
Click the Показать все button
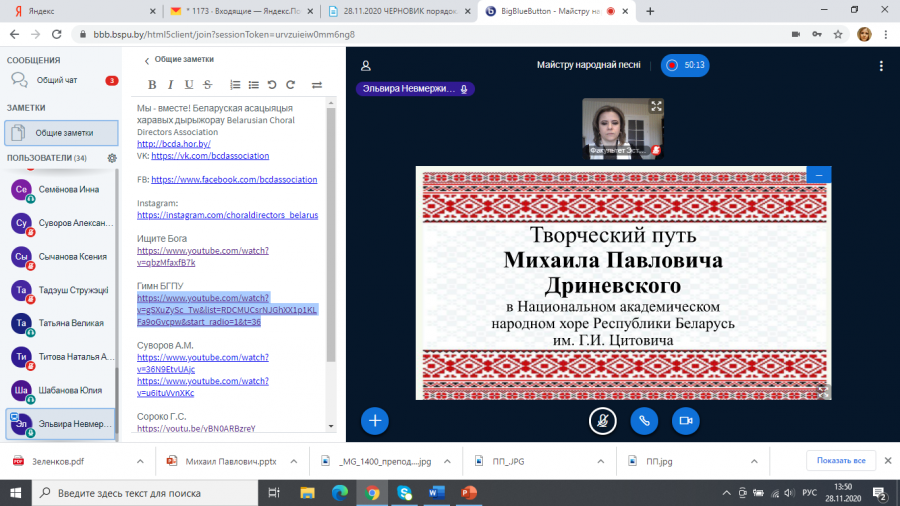[x=841, y=460]
